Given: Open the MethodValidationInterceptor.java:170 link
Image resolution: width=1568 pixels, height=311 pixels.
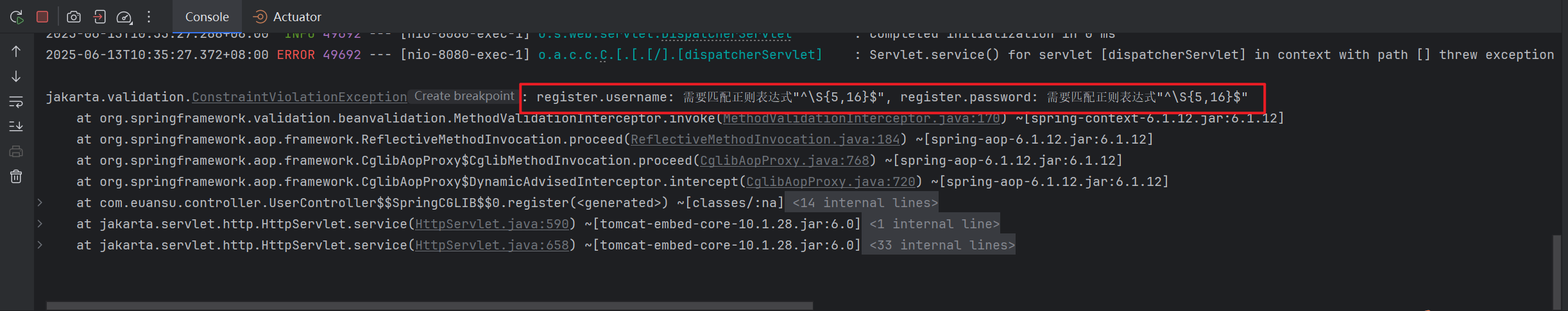Looking at the screenshot, I should pyautogui.click(x=861, y=118).
